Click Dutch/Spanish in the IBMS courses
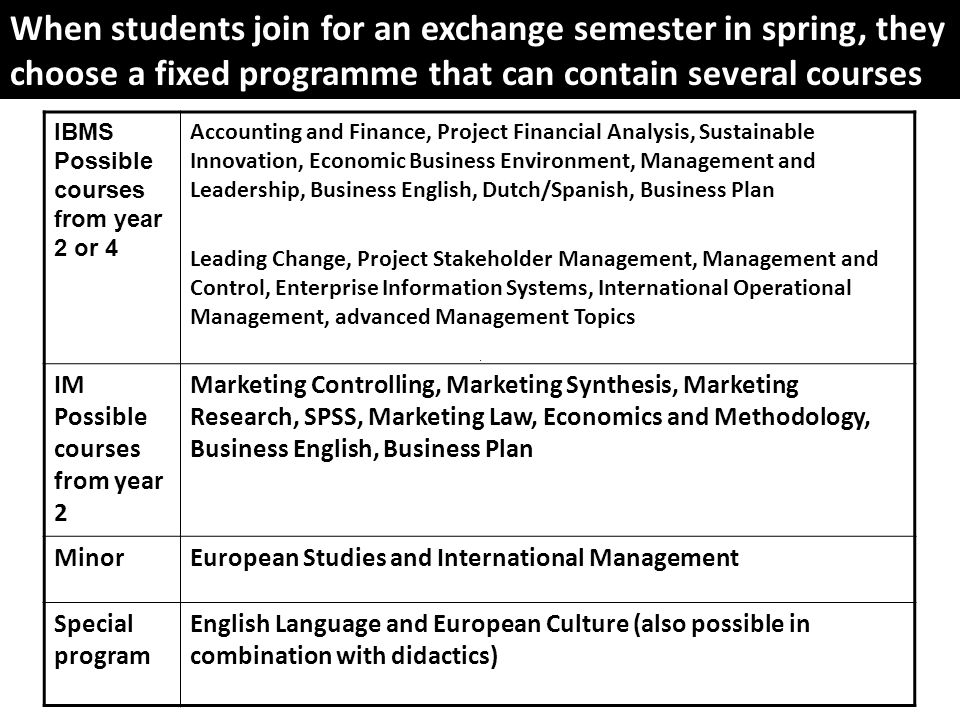Image resolution: width=960 pixels, height=720 pixels. coord(555,190)
